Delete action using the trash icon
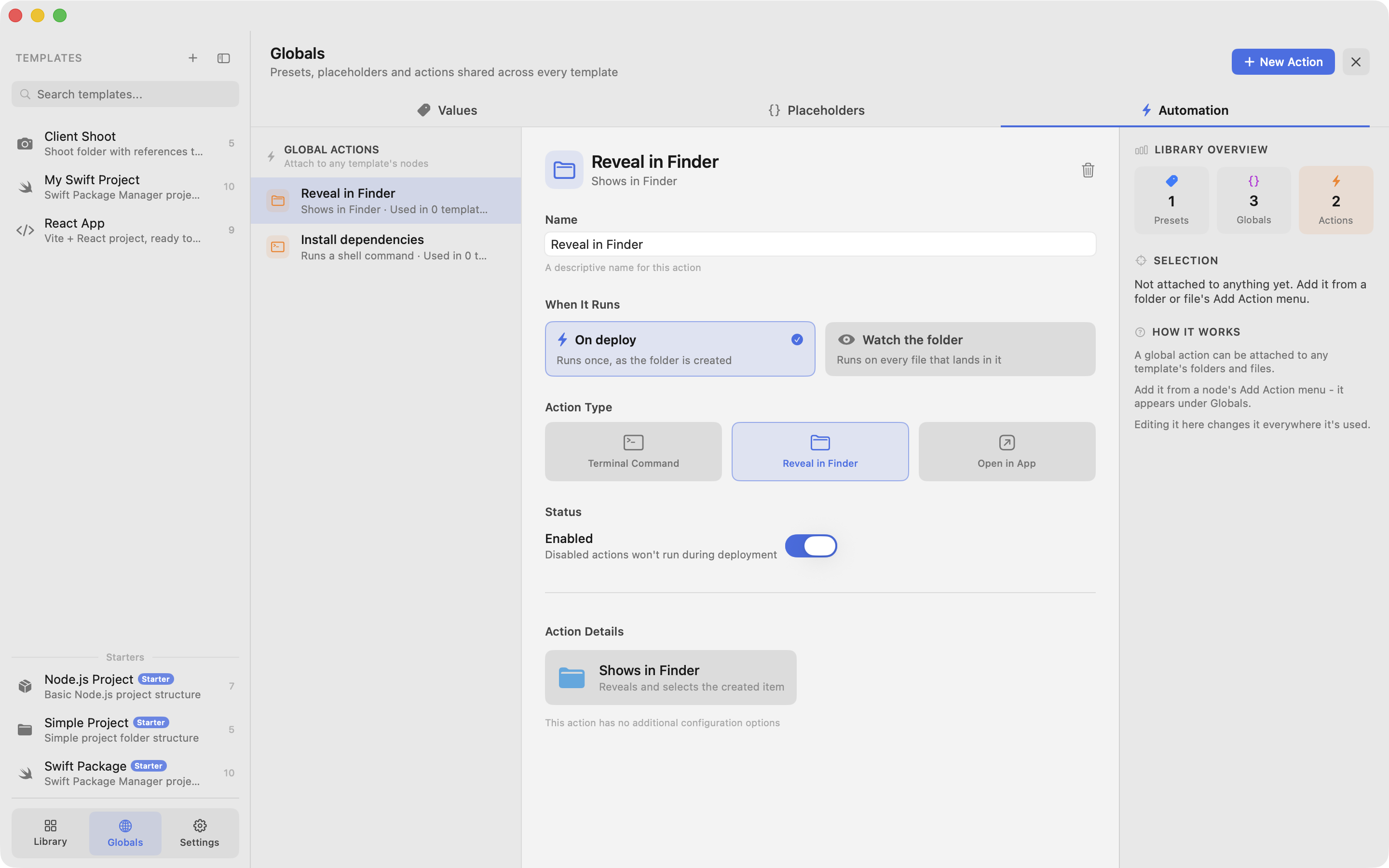Image resolution: width=1389 pixels, height=868 pixels. click(1088, 170)
